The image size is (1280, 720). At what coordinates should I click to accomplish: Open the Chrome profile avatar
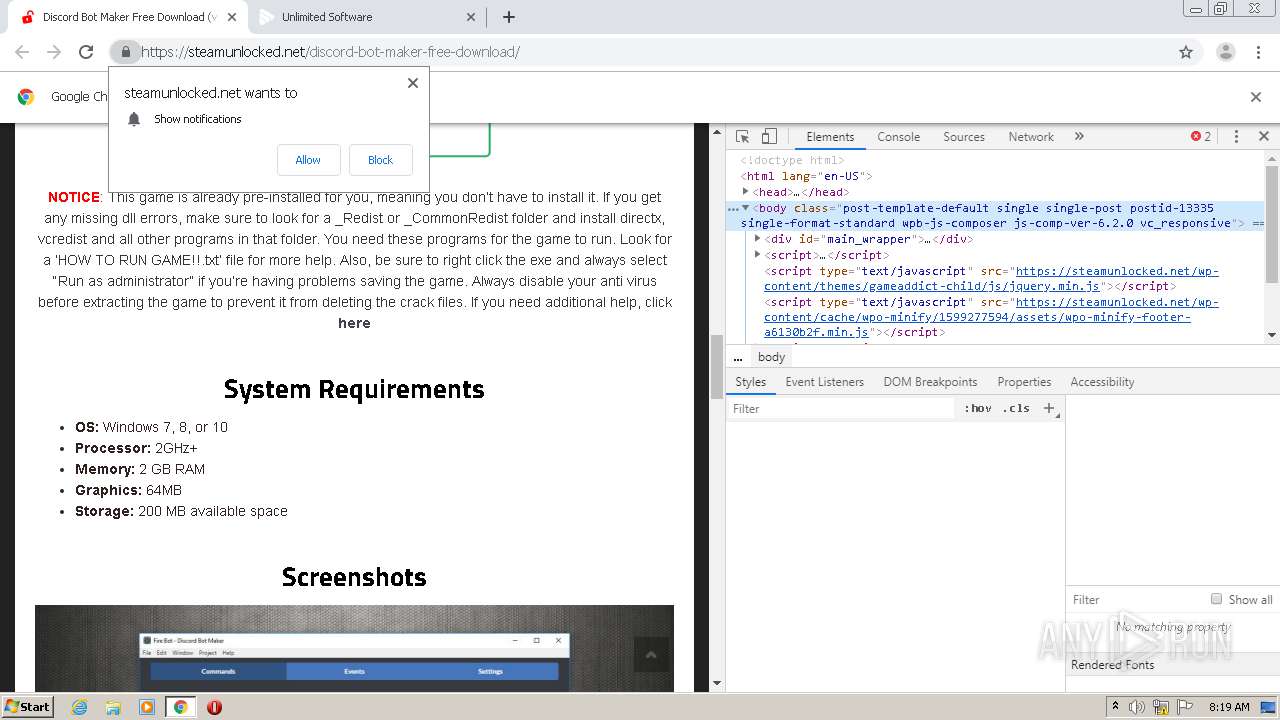pyautogui.click(x=1225, y=52)
